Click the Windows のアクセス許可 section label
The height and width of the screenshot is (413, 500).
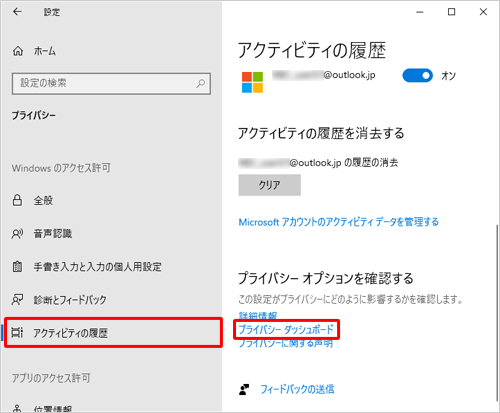(x=61, y=168)
